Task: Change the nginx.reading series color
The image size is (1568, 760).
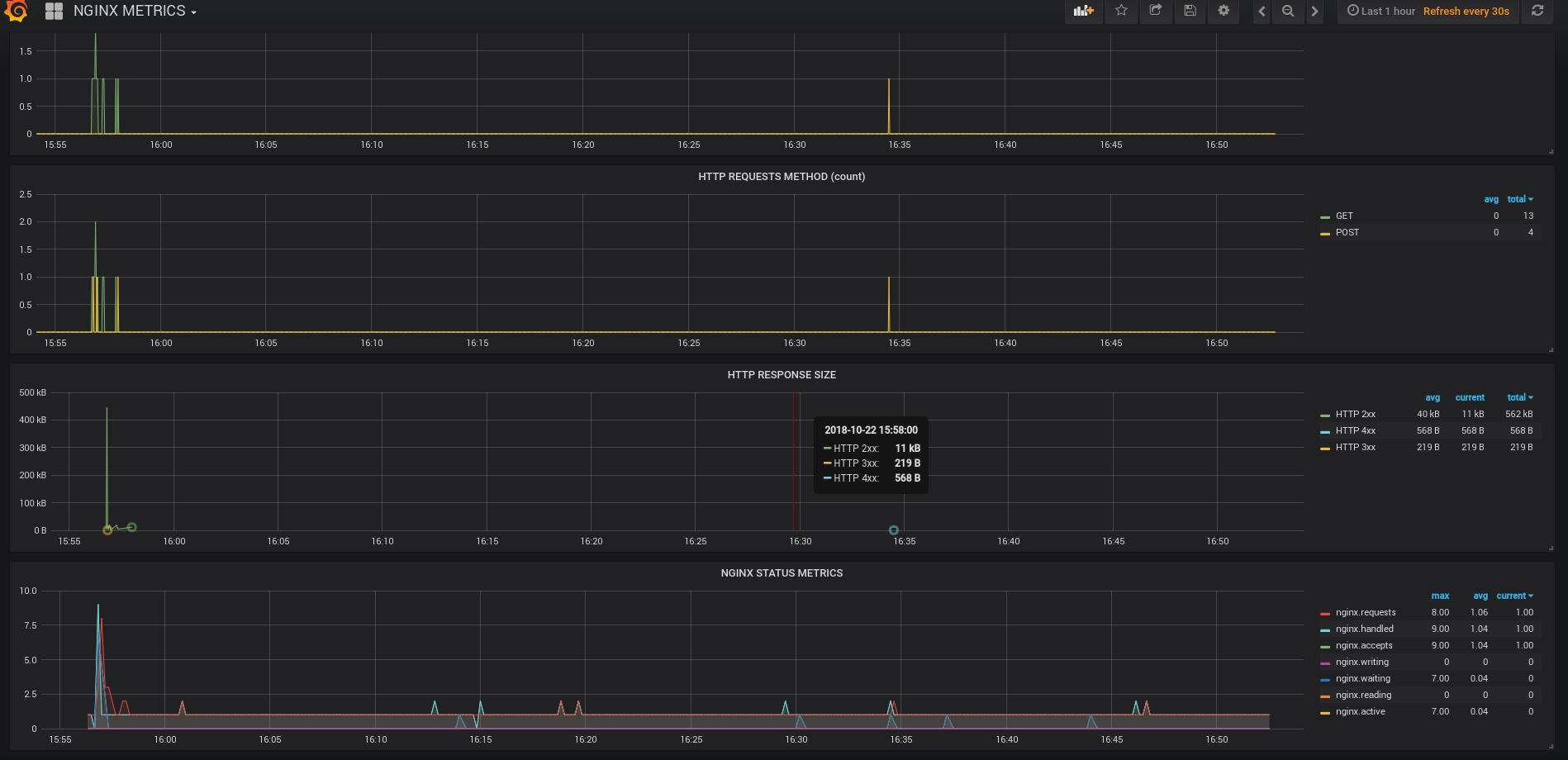Action: pyautogui.click(x=1325, y=696)
